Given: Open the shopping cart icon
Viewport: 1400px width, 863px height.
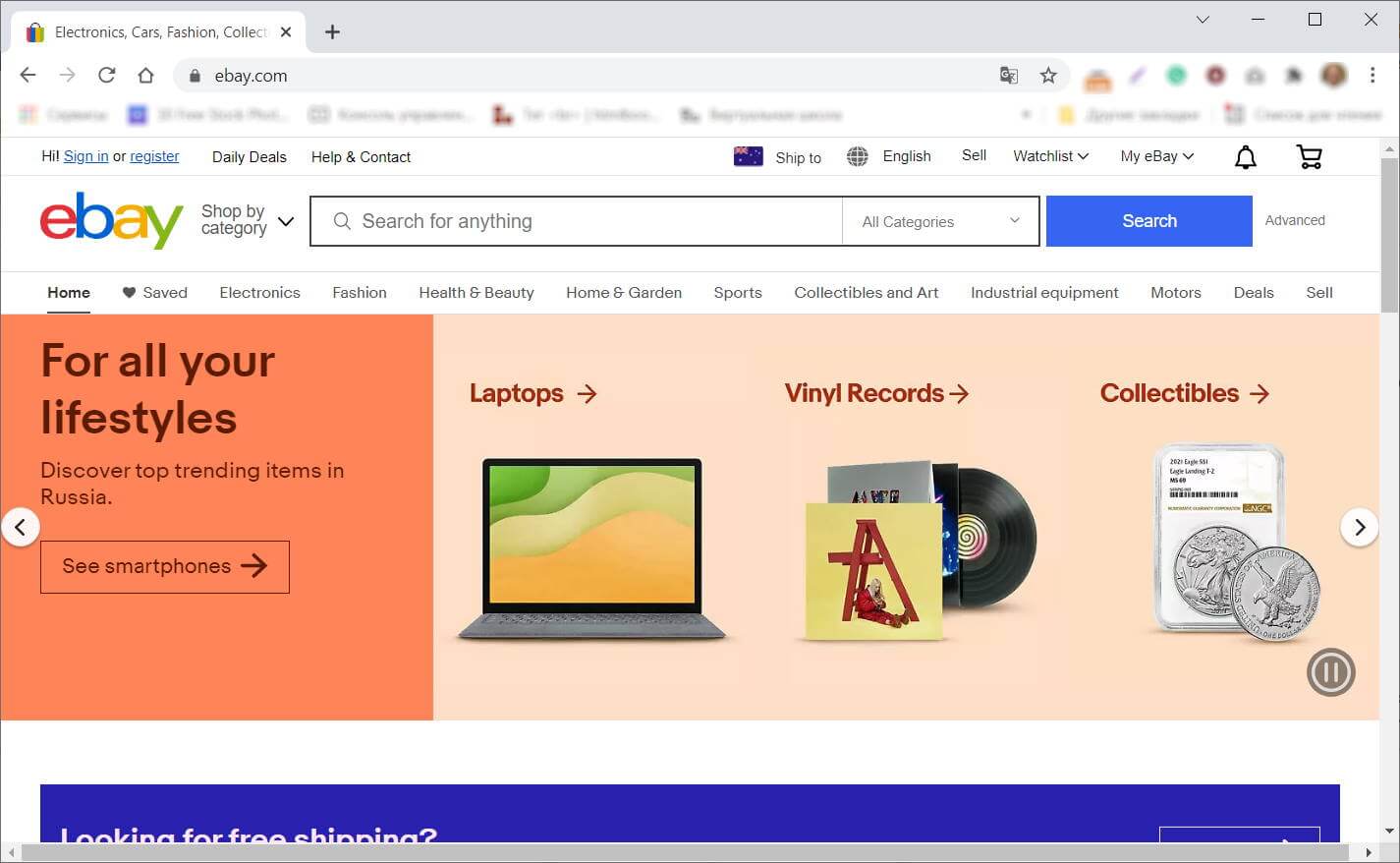Looking at the screenshot, I should point(1309,157).
